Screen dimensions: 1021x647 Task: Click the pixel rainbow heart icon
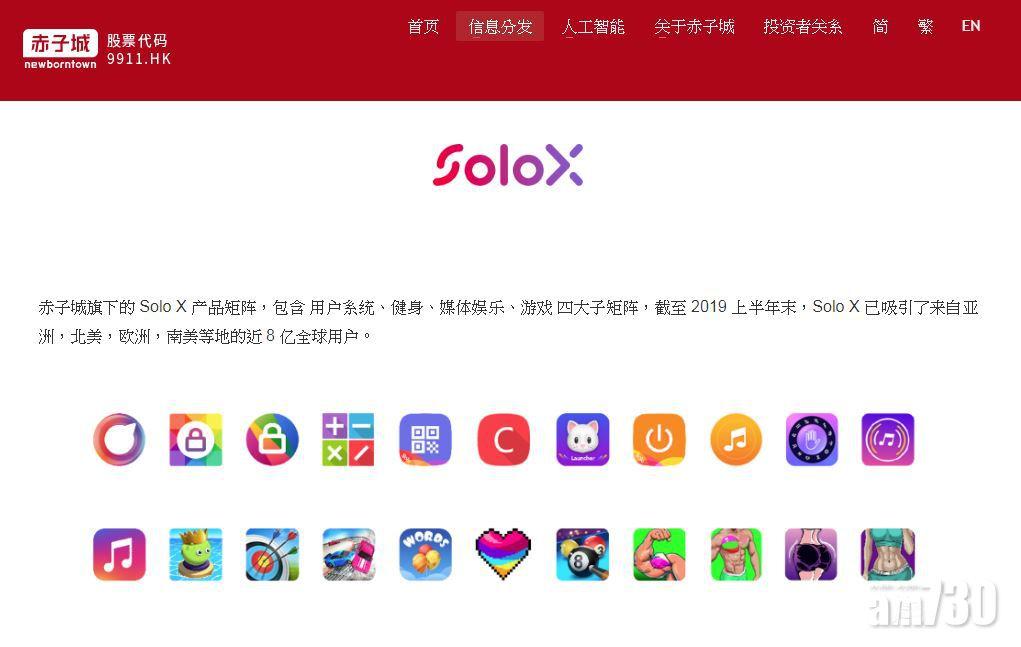pos(503,555)
